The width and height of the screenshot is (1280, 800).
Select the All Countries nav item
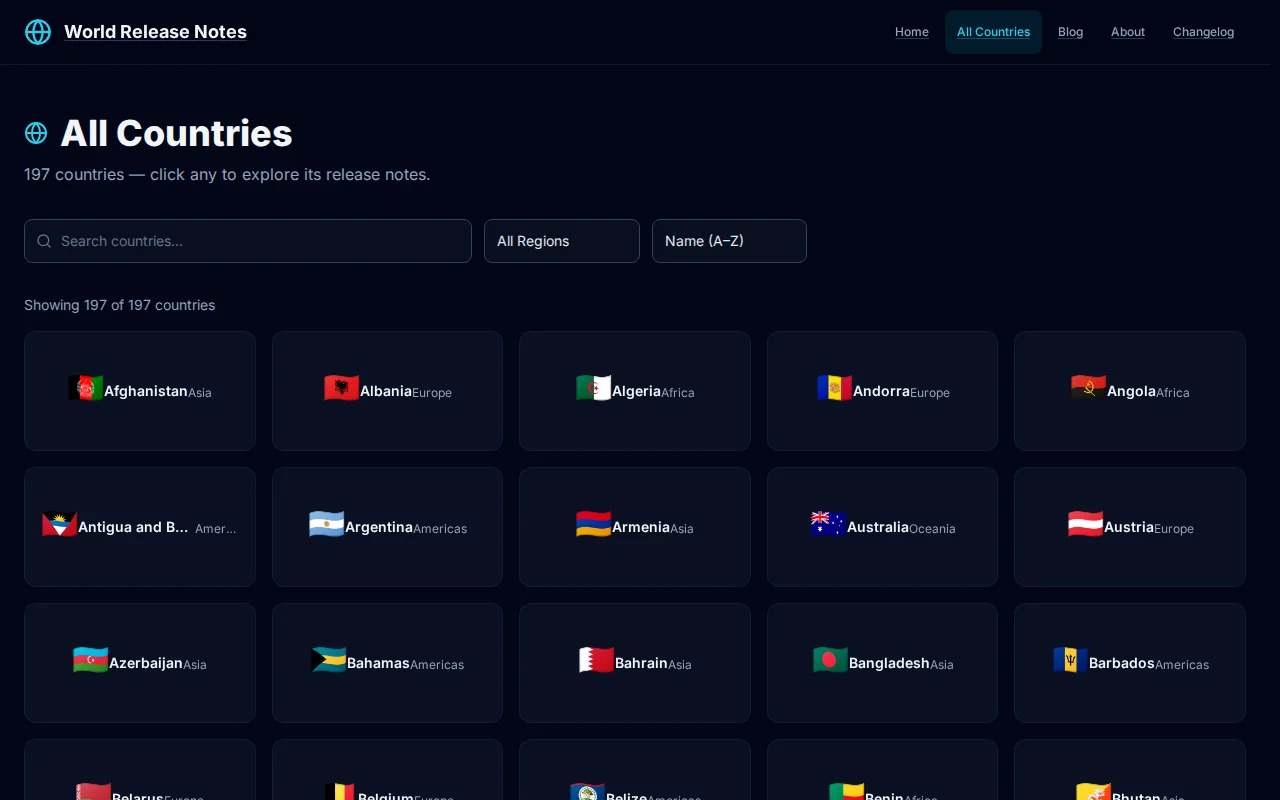[x=993, y=32]
